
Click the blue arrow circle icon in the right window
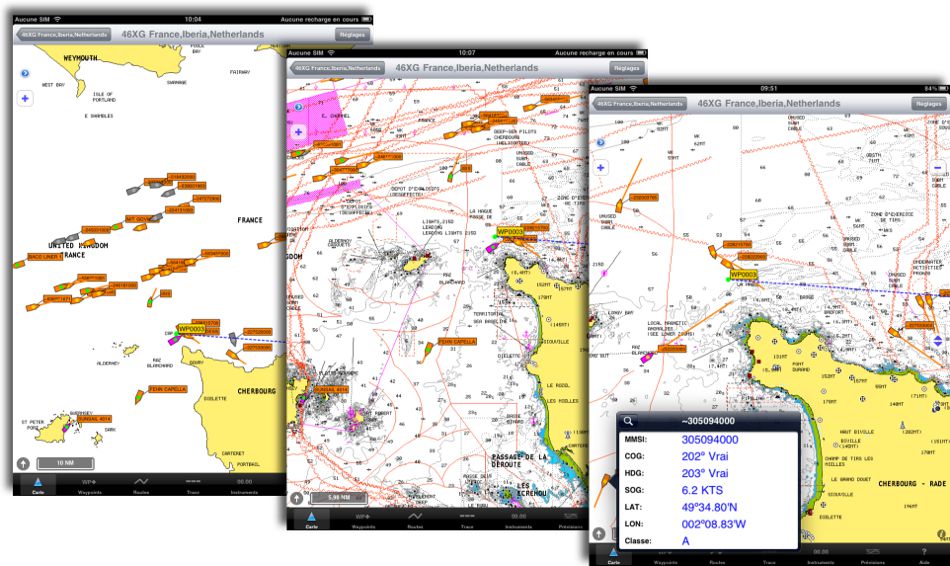600,143
